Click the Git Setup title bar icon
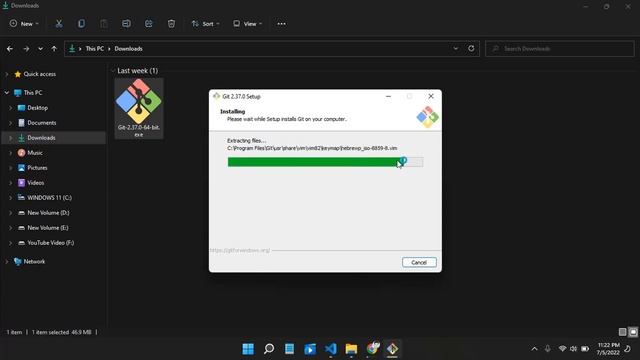Screen dimensions: 640x360 (216, 96)
